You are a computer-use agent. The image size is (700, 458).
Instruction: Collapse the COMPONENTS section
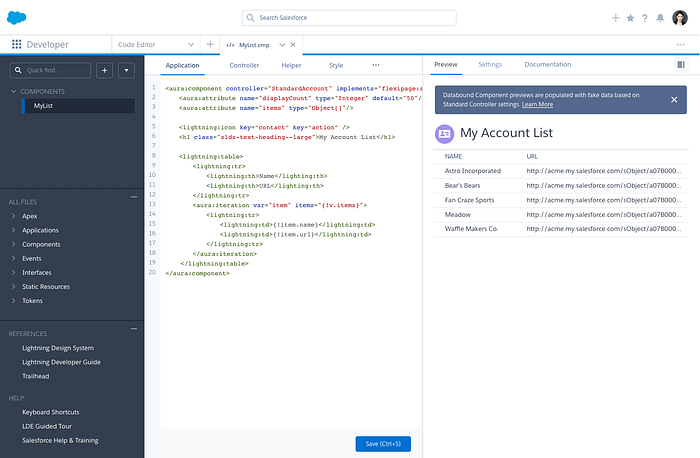(x=12, y=91)
